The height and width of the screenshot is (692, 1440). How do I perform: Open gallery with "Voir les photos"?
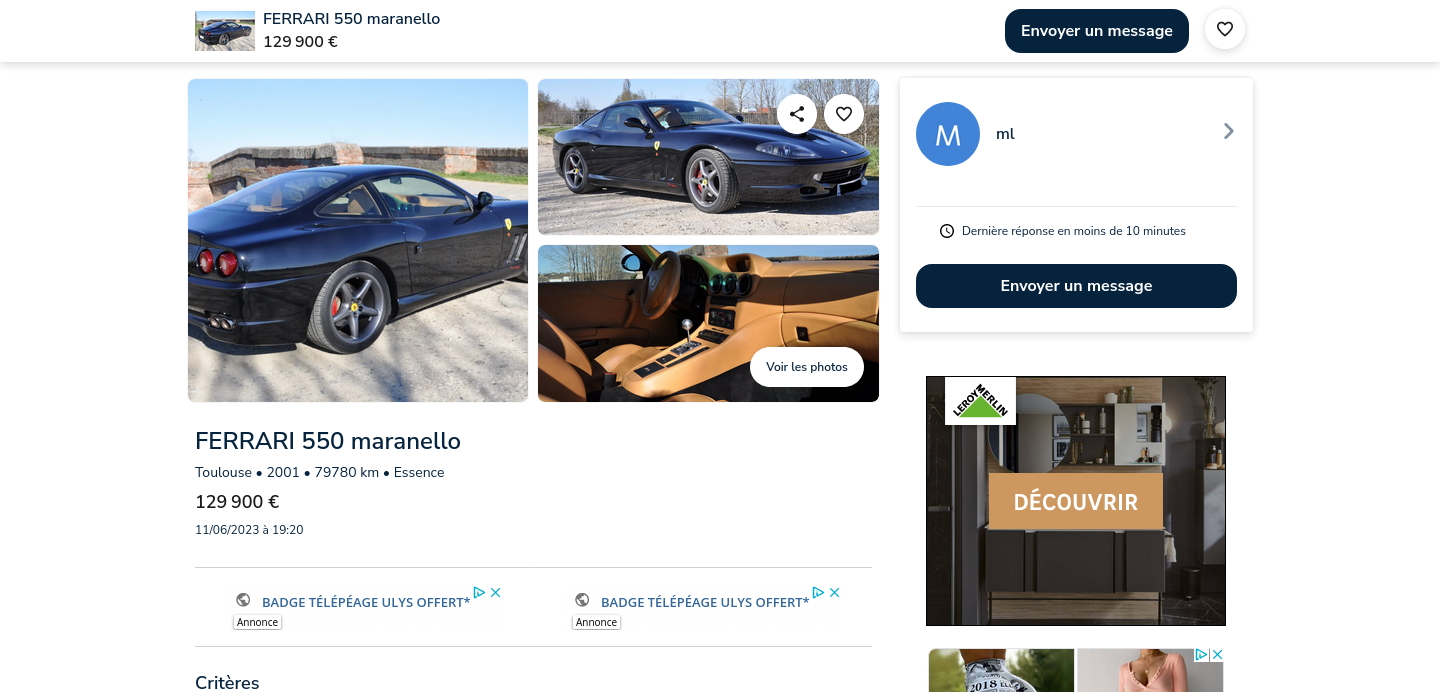806,367
